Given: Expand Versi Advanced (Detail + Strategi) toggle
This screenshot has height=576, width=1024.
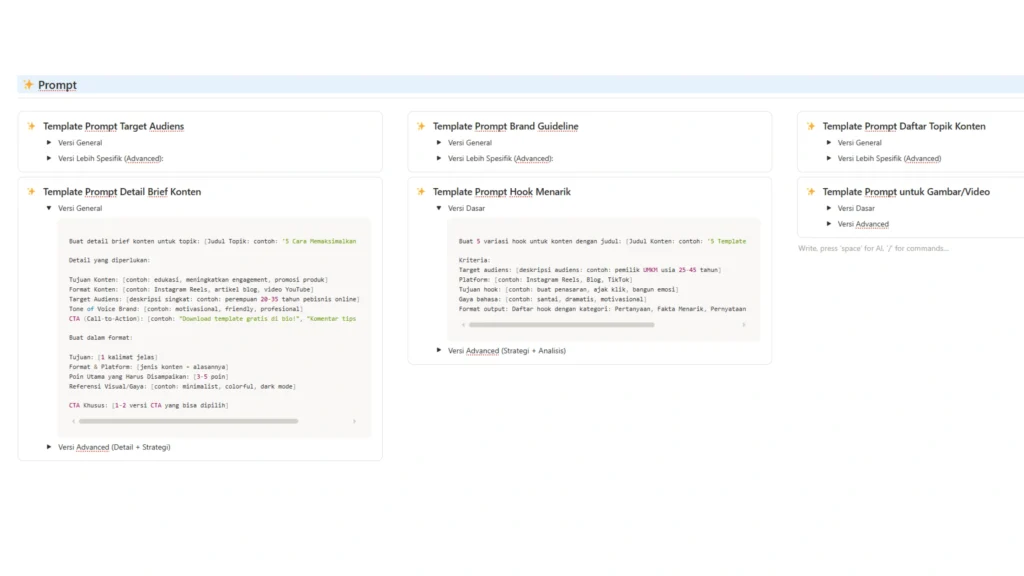Looking at the screenshot, I should point(49,447).
